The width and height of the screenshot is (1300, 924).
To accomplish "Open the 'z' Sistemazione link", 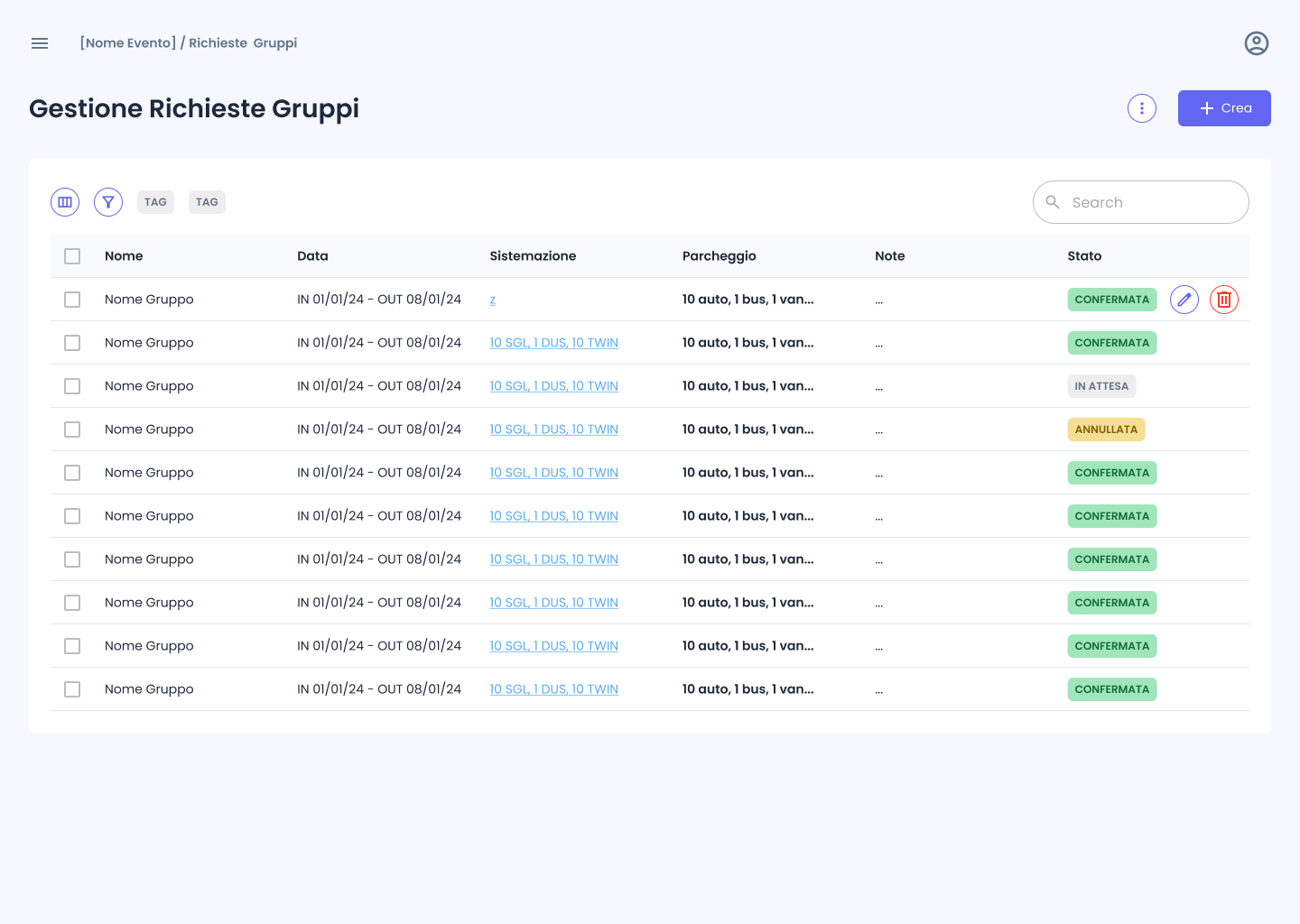I will click(493, 300).
